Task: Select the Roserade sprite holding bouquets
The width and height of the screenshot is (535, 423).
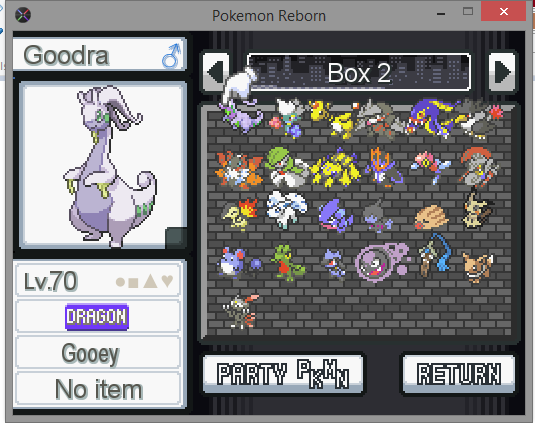Action: tap(287, 118)
